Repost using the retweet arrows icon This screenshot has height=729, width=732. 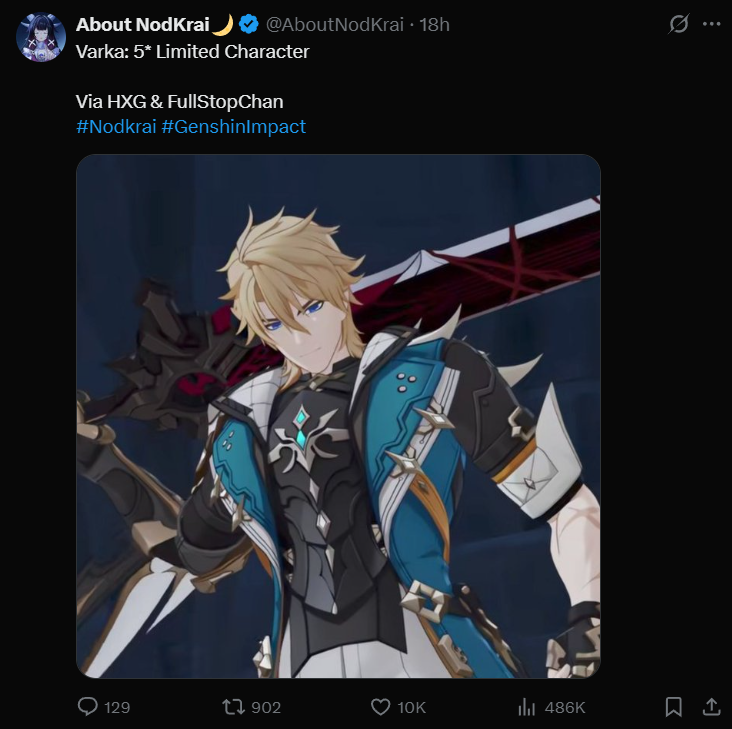click(233, 707)
